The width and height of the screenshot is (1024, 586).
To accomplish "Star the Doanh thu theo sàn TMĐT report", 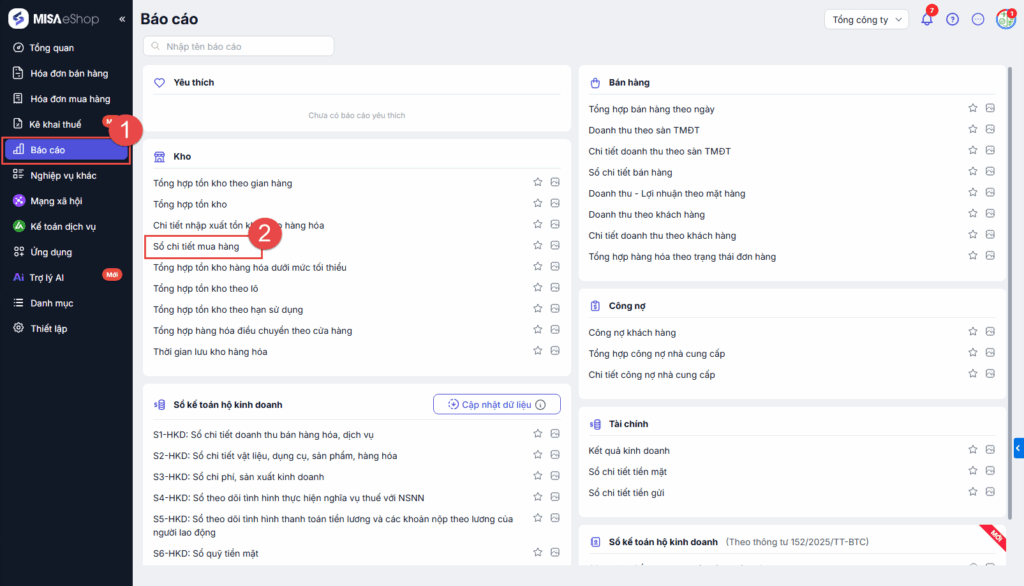I will click(972, 130).
